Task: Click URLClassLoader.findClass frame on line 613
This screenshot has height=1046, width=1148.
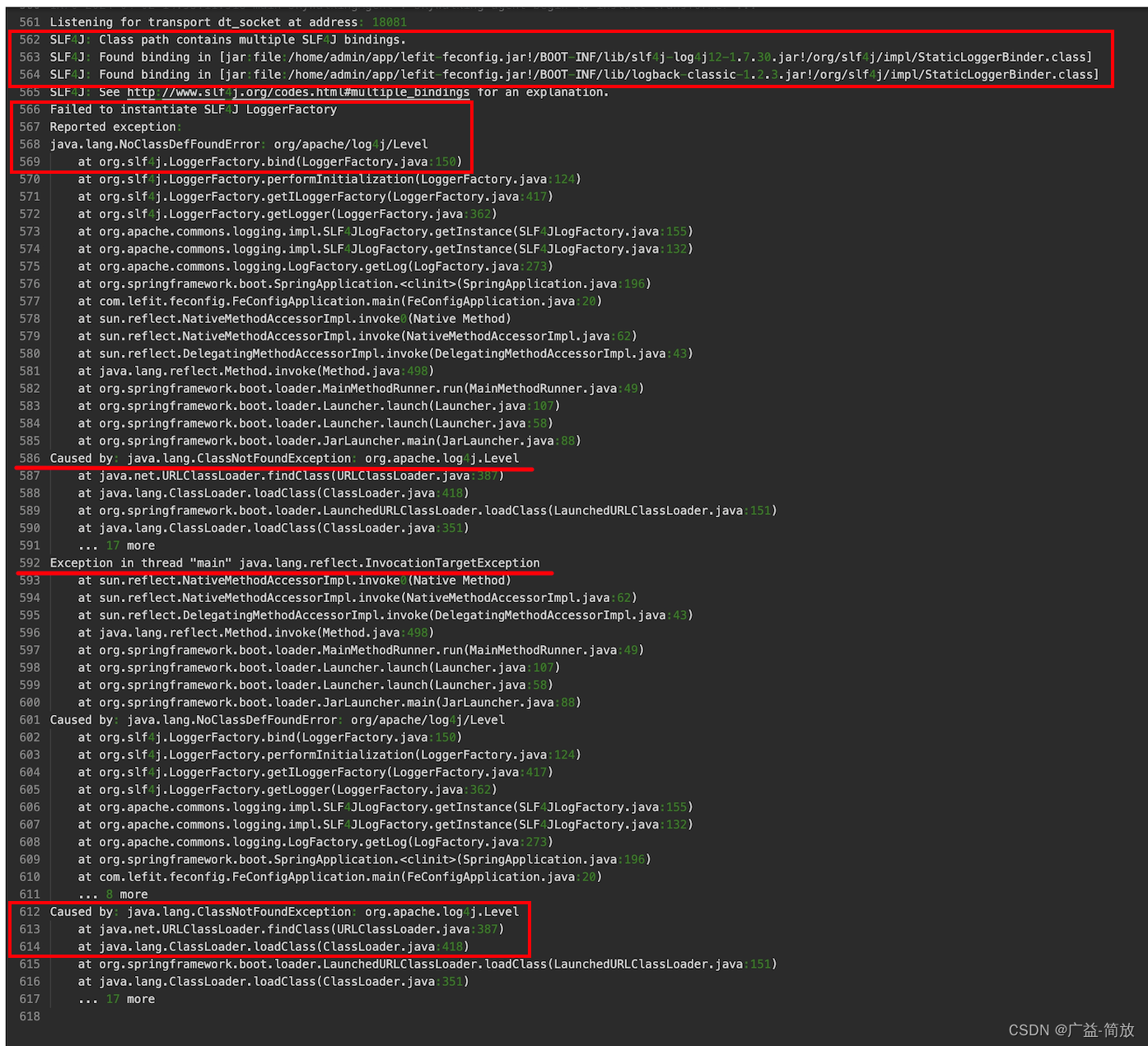Action: tap(291, 929)
